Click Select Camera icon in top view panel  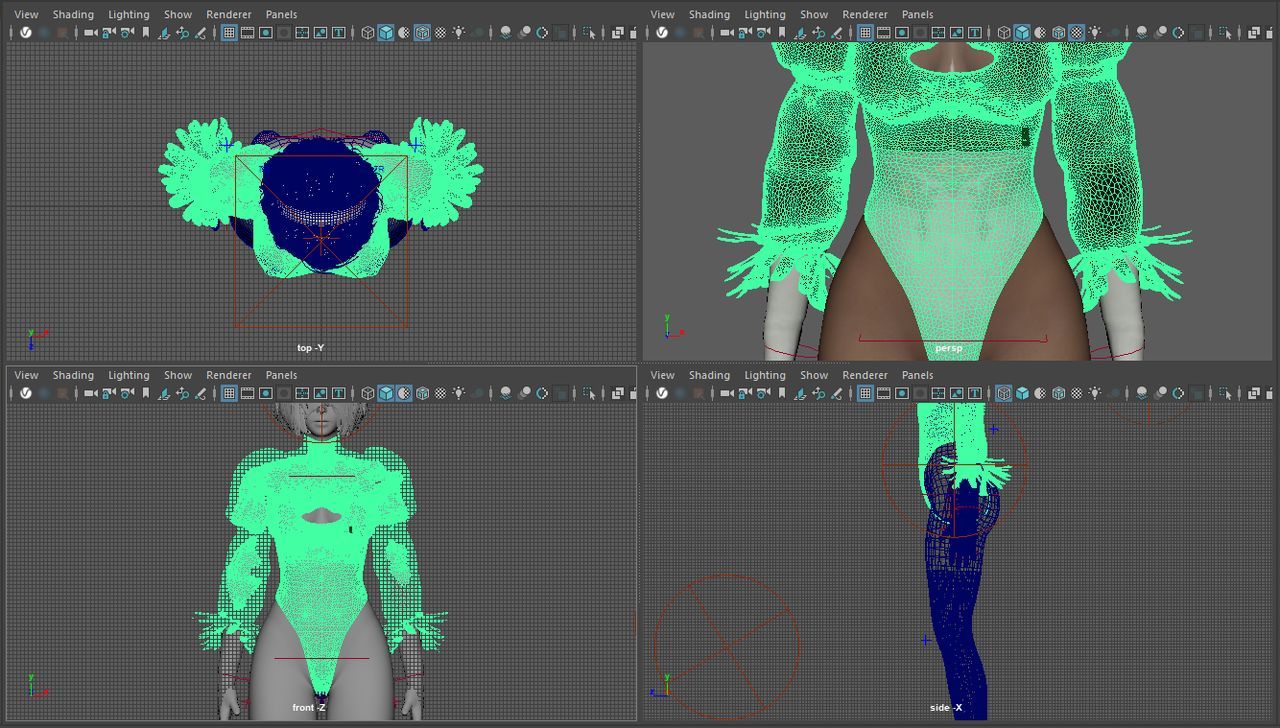point(90,32)
